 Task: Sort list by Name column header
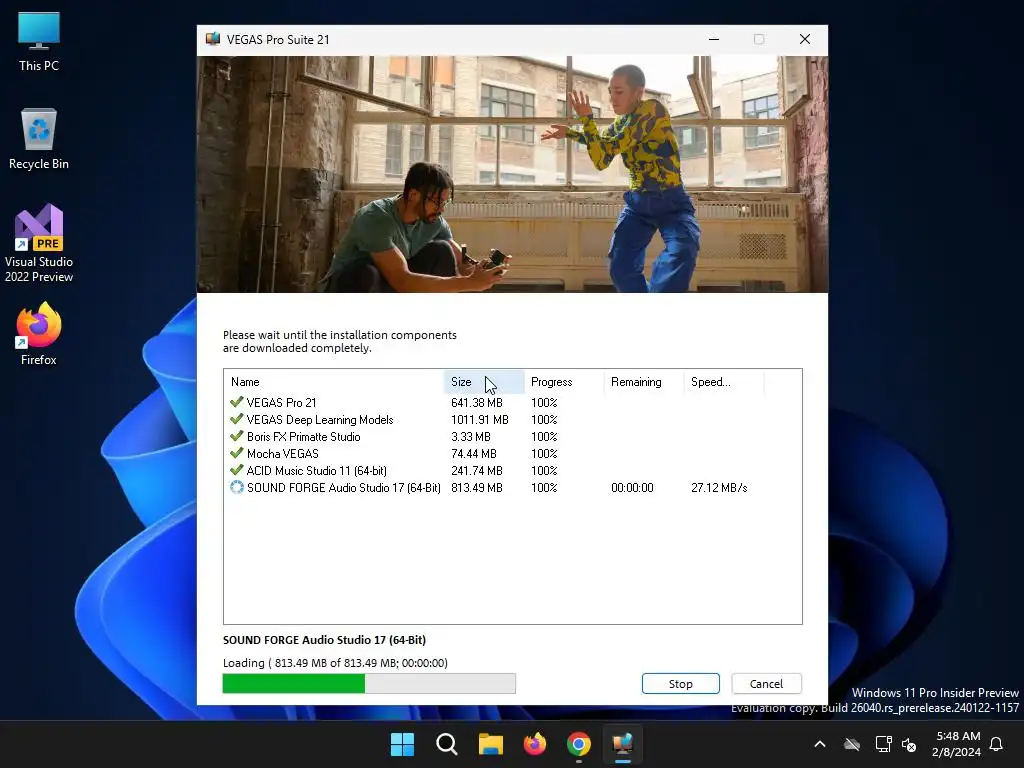(334, 382)
